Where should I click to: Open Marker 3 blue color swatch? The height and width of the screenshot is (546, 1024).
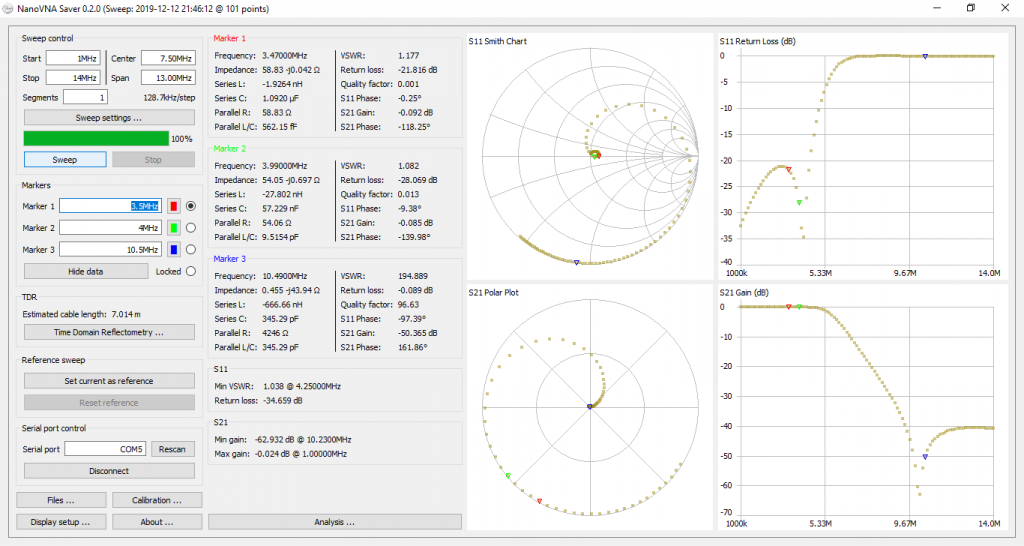pos(174,249)
